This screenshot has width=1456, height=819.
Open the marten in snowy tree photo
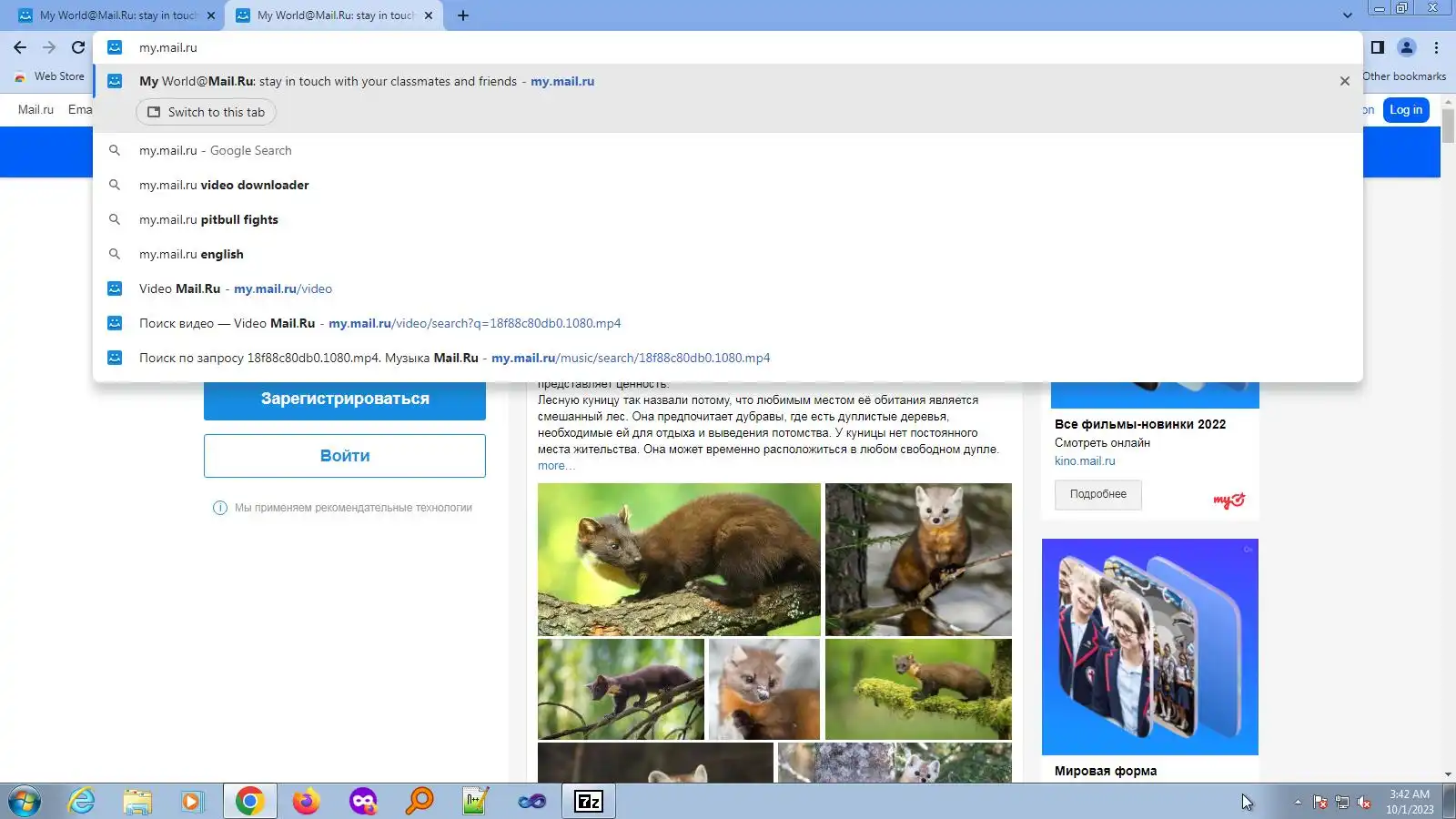[918, 560]
